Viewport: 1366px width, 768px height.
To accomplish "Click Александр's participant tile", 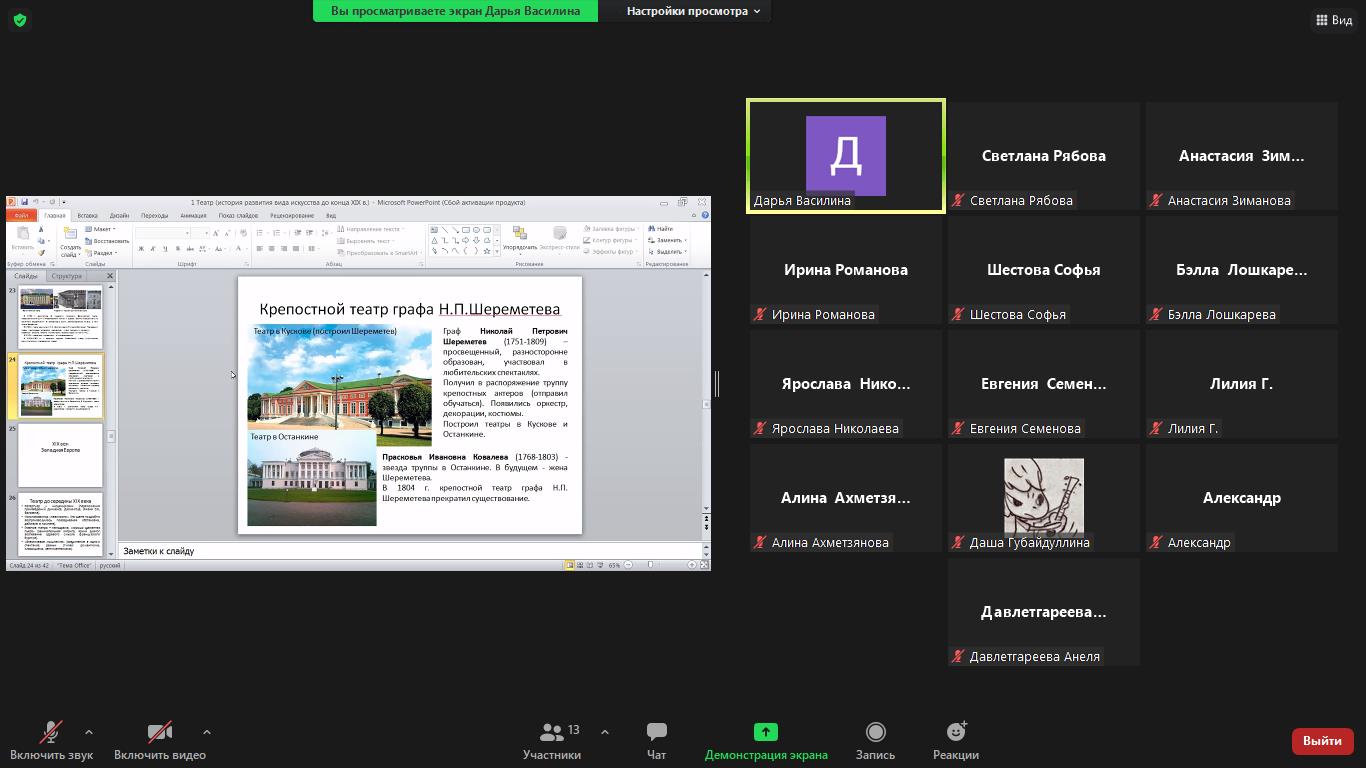I will [1241, 497].
